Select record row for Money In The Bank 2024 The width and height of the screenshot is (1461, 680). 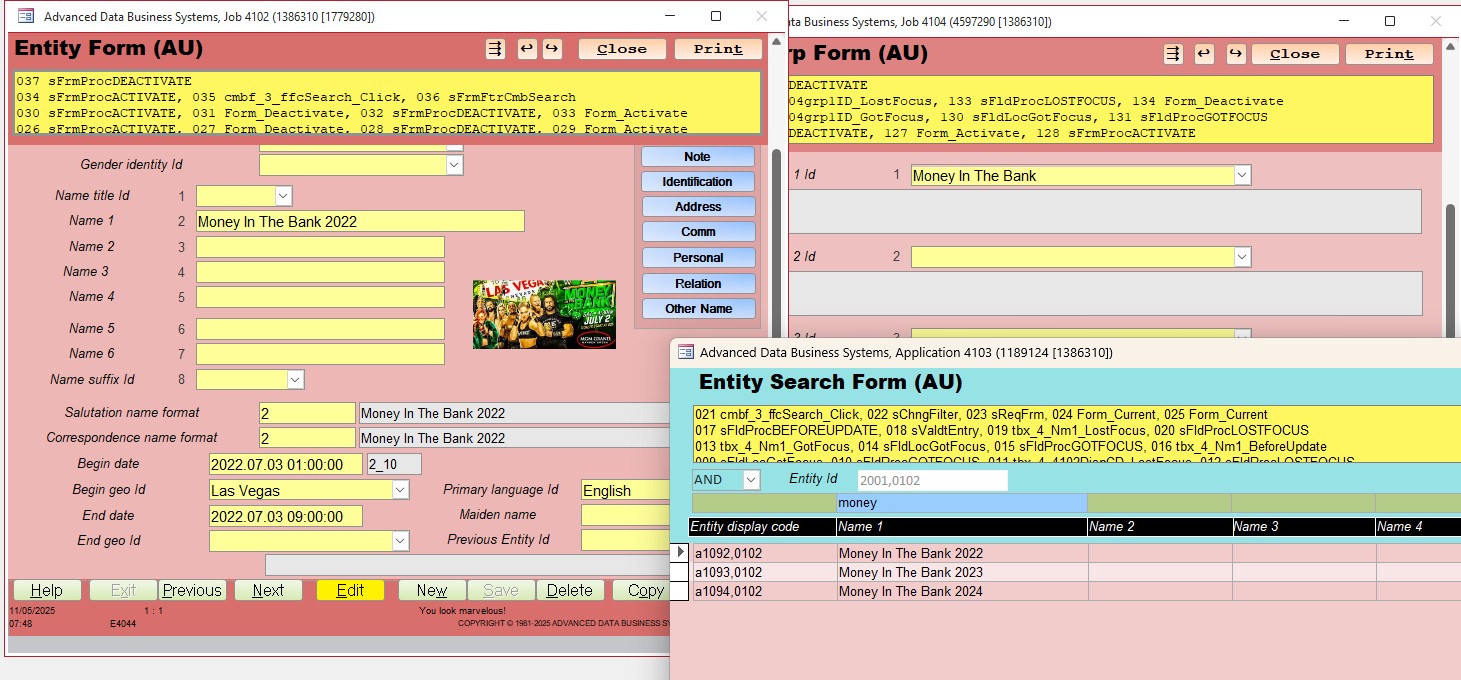click(679, 591)
